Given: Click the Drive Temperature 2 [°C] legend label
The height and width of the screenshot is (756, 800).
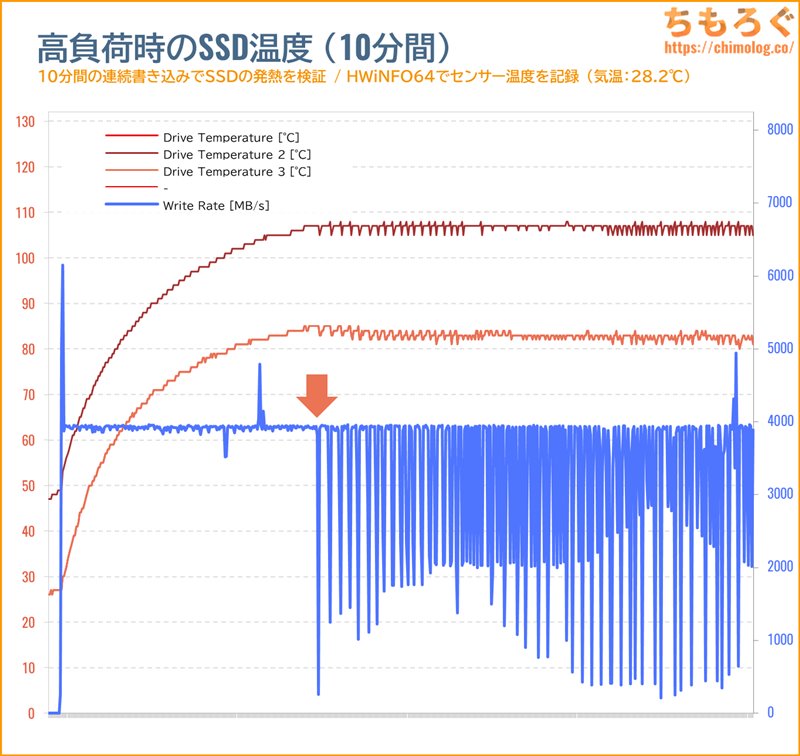Looking at the screenshot, I should [237, 155].
